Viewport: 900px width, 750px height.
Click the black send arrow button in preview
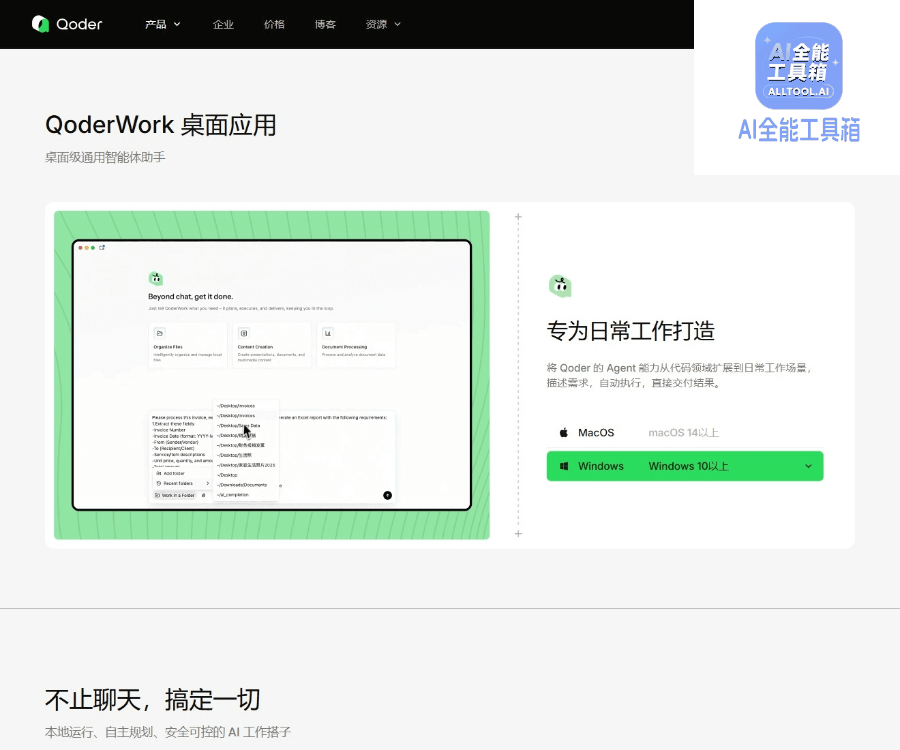[387, 495]
